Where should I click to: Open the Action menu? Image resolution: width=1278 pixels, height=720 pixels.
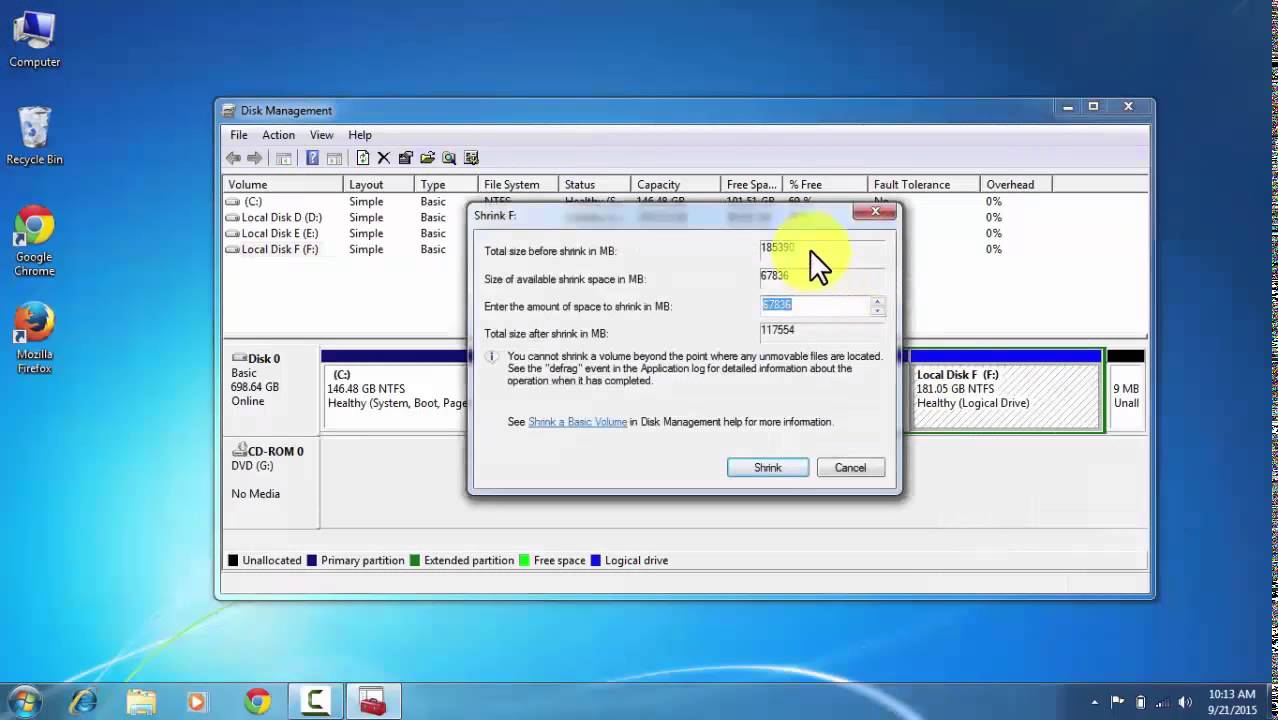click(278, 135)
